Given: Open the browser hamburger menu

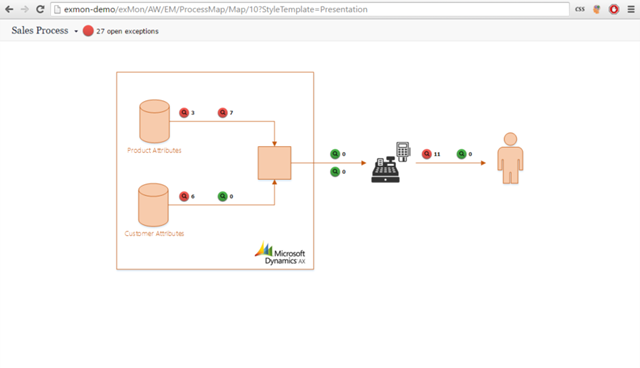Looking at the screenshot, I should (x=631, y=9).
